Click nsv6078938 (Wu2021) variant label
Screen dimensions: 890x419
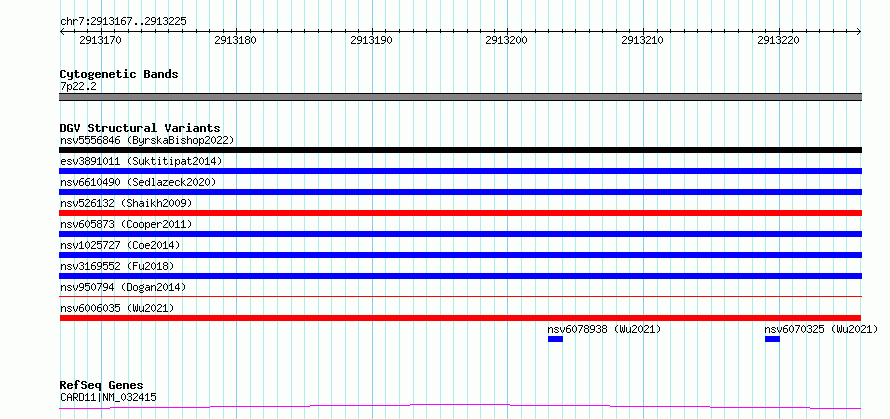click(x=604, y=329)
